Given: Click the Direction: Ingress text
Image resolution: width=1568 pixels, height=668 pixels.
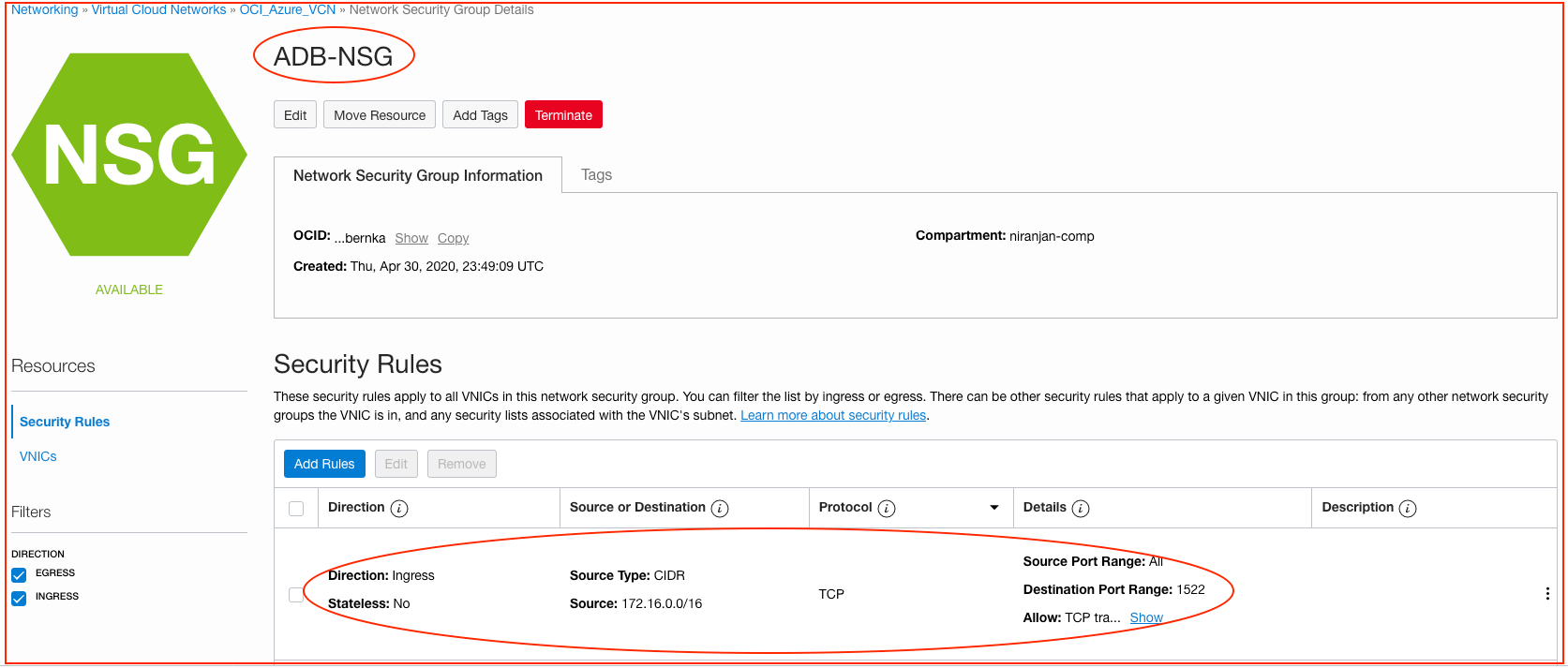Looking at the screenshot, I should [x=381, y=575].
